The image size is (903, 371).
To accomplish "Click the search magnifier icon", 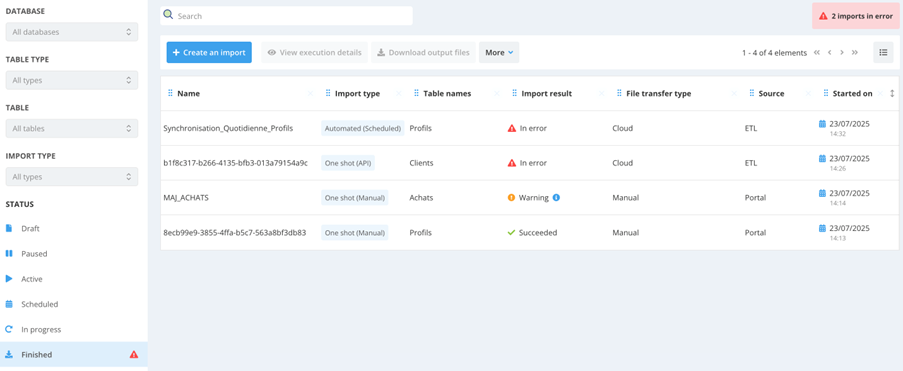I will click(x=168, y=15).
